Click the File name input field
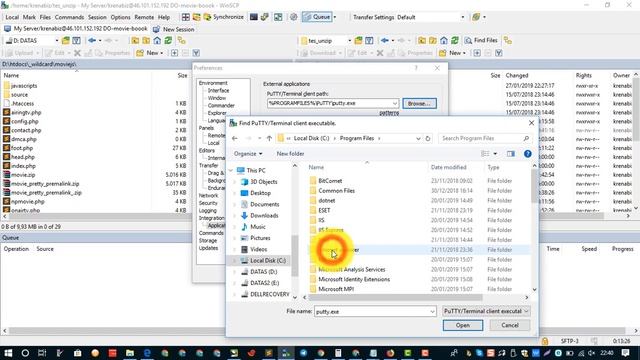 tap(375, 311)
